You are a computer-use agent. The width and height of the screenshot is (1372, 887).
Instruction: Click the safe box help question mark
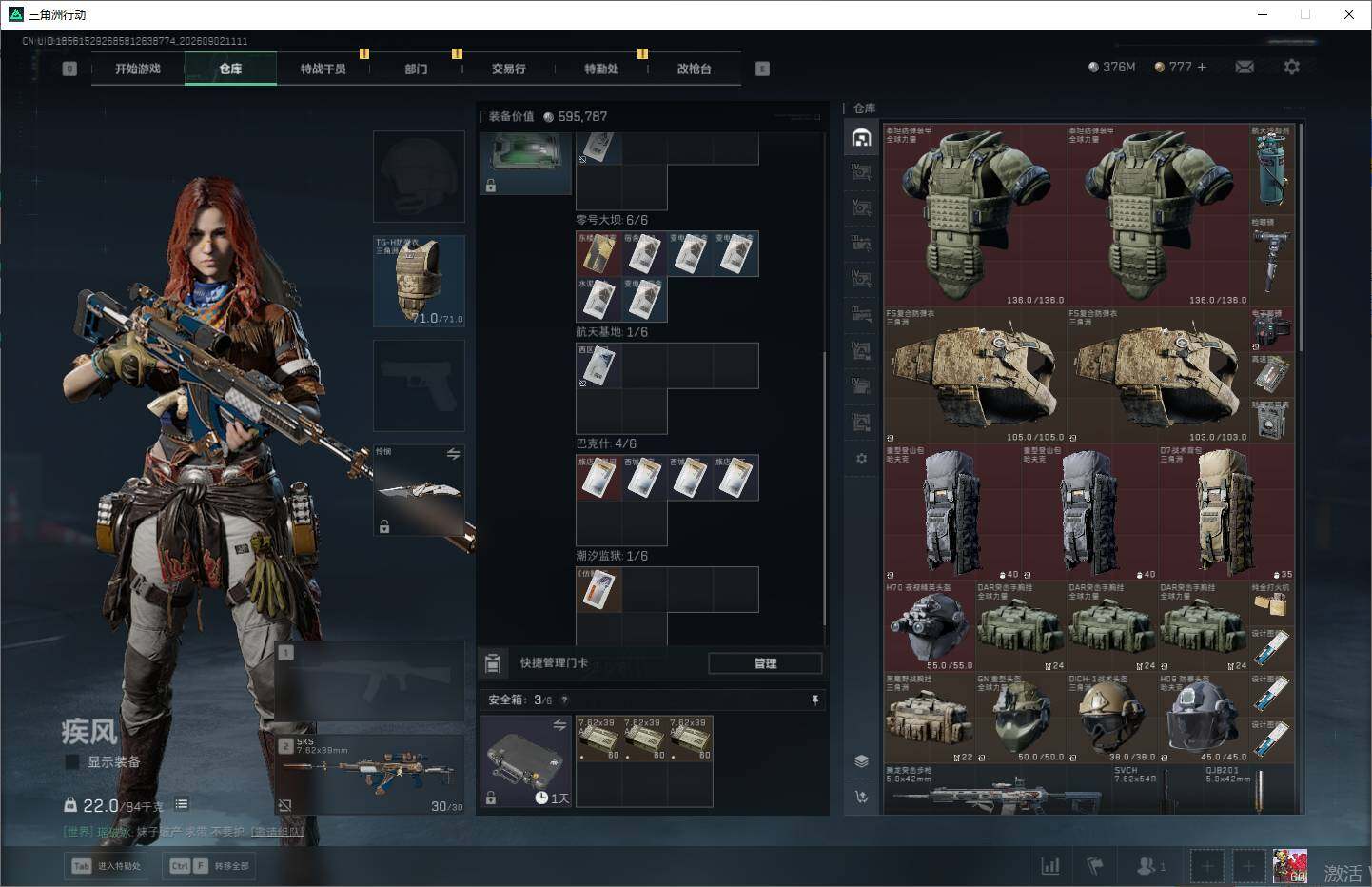click(x=565, y=700)
